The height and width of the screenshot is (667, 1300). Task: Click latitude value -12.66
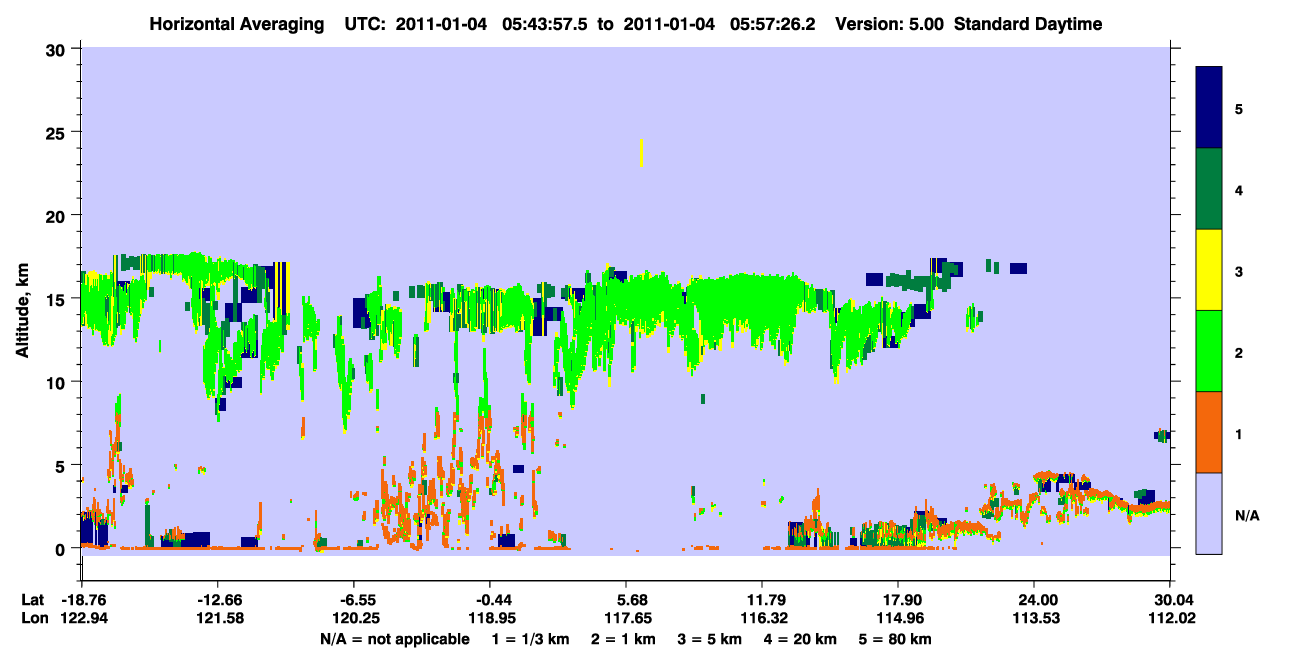coord(217,600)
